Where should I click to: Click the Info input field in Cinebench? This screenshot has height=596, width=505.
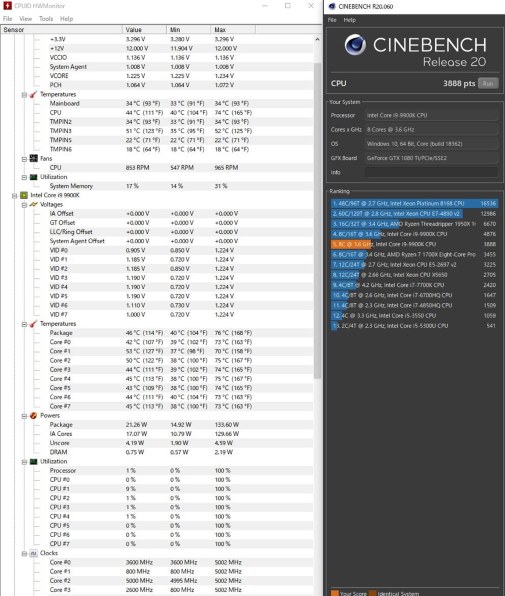(431, 172)
